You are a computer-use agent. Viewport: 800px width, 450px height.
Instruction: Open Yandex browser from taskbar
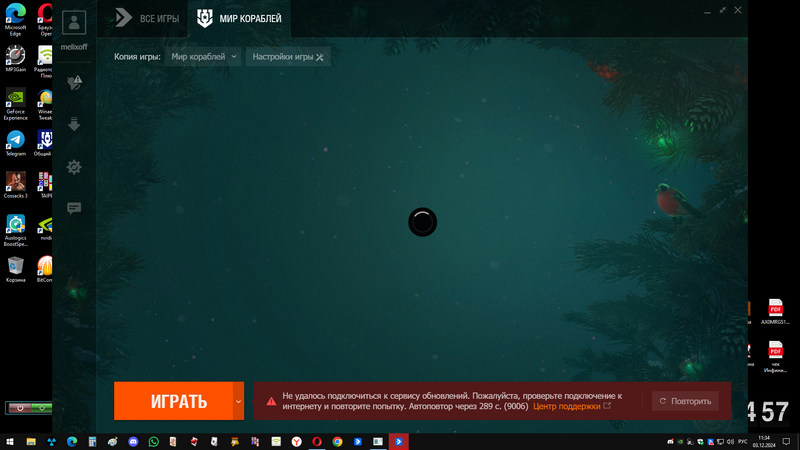(296, 442)
